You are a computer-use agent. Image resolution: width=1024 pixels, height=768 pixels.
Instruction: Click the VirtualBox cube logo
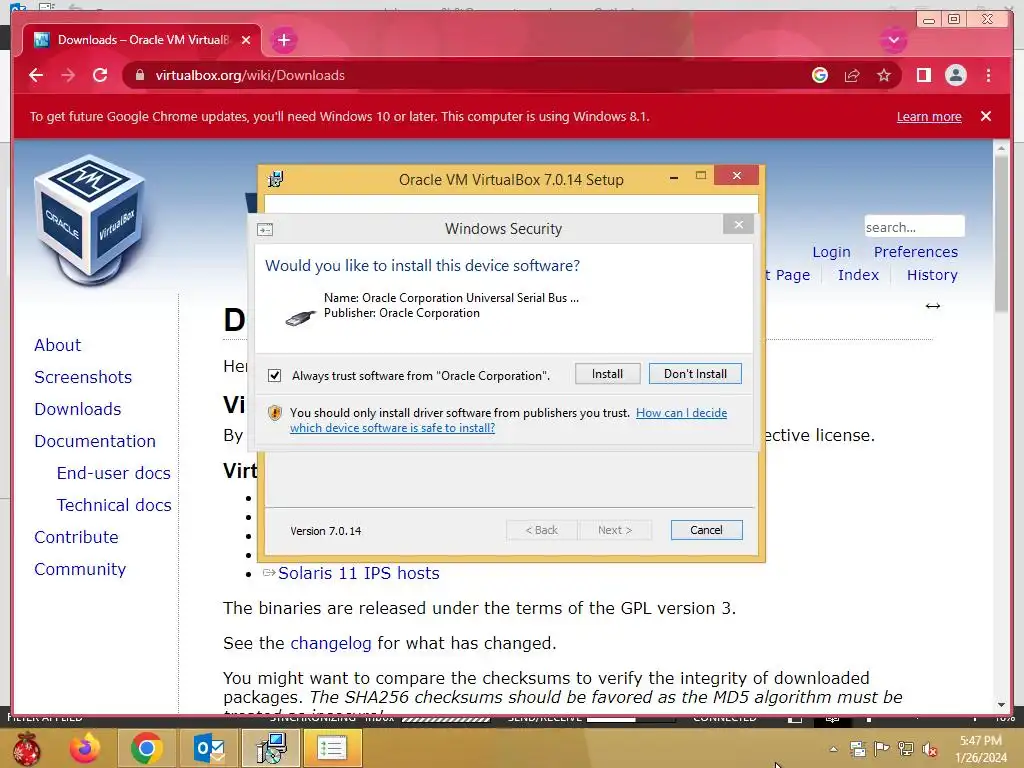tap(90, 221)
